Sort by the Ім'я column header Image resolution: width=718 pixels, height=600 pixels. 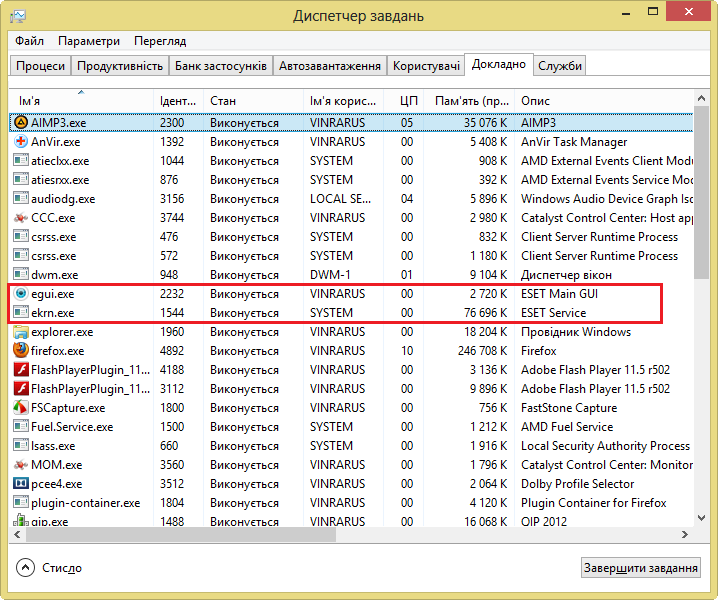click(81, 100)
